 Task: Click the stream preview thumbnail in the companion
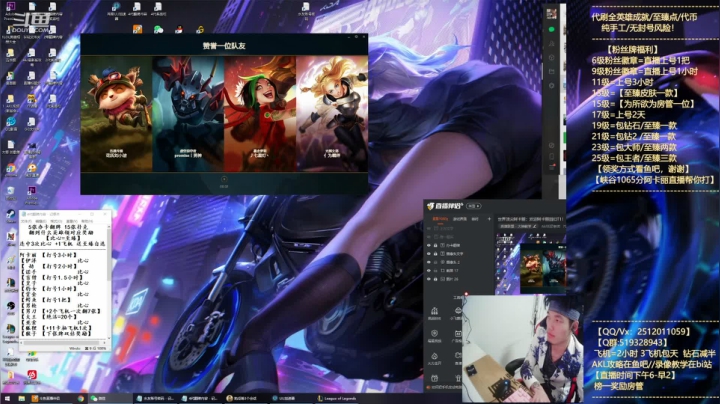pos(531,262)
